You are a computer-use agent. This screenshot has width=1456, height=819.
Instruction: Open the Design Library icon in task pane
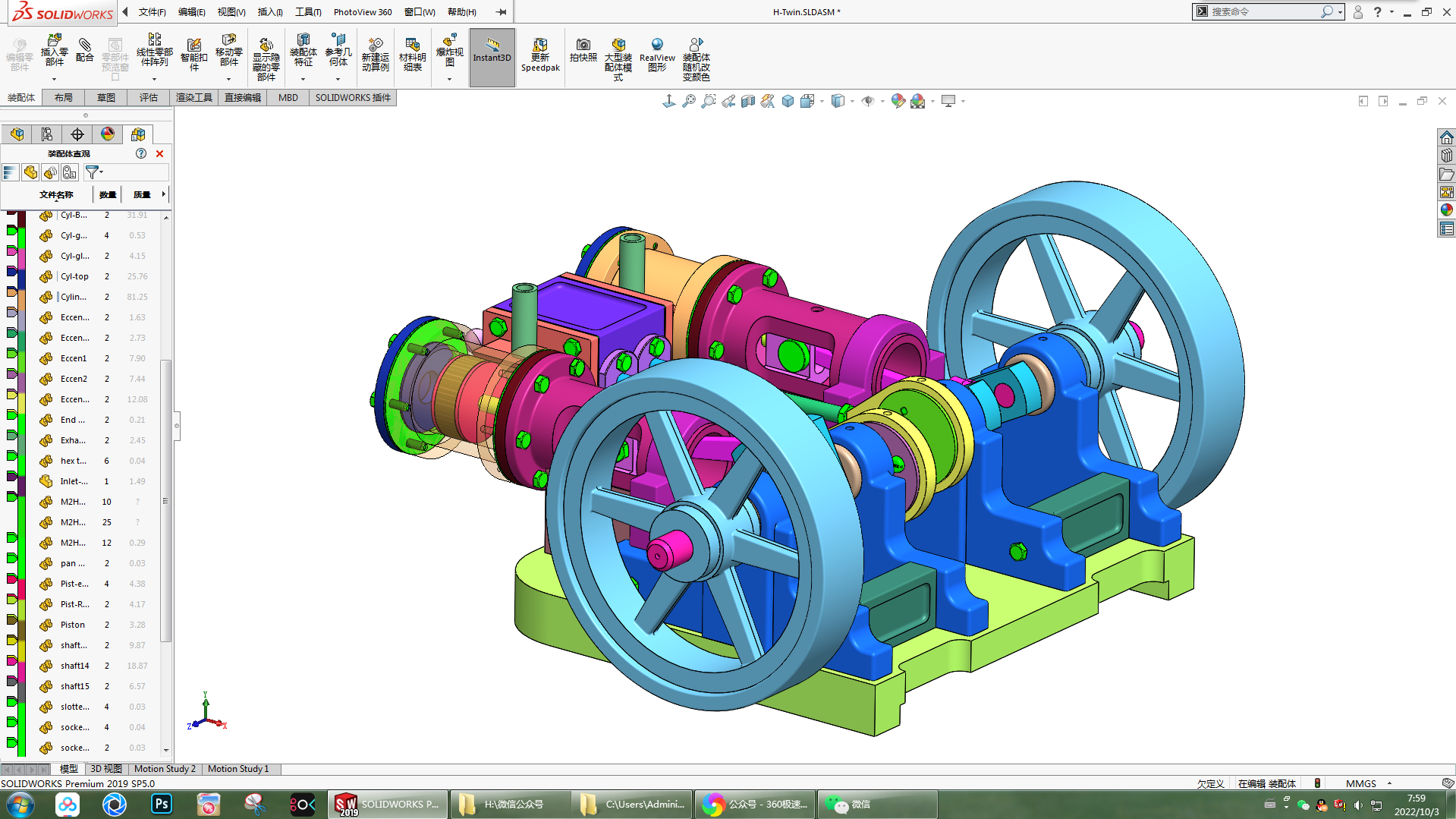pos(1447,156)
